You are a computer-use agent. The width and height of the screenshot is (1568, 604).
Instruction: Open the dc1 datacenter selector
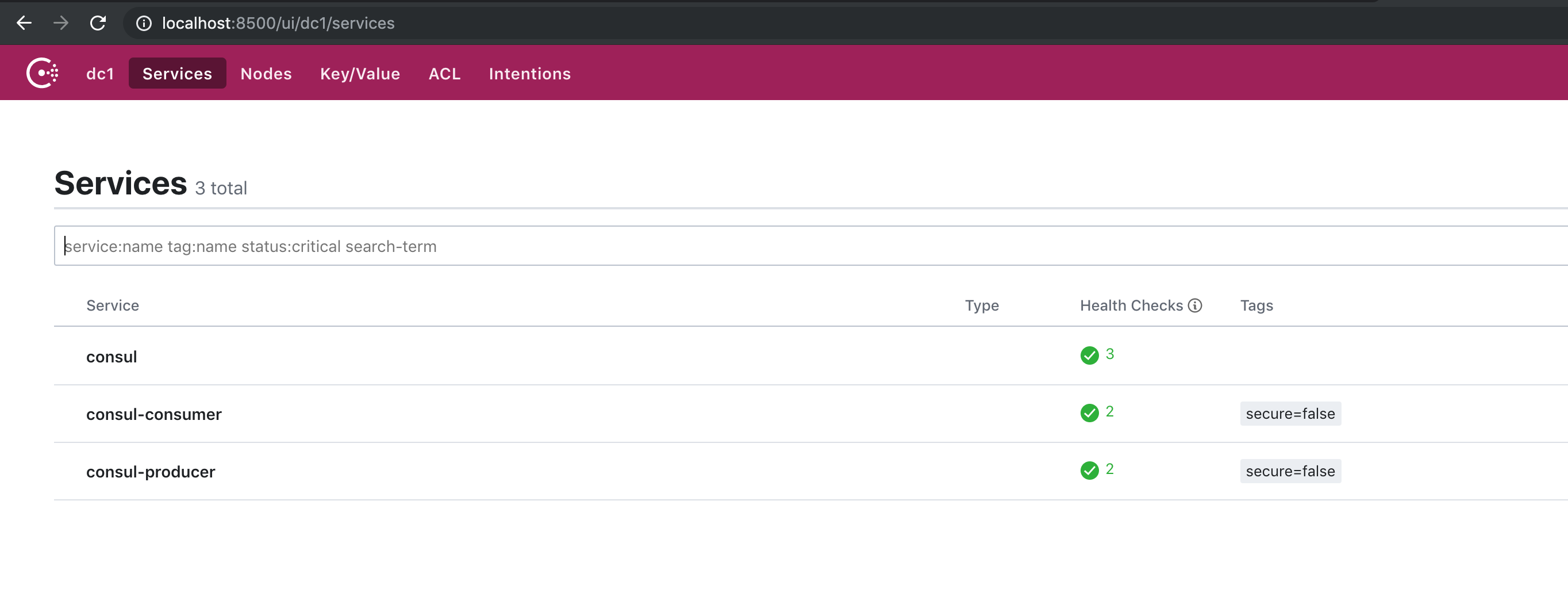(x=100, y=74)
